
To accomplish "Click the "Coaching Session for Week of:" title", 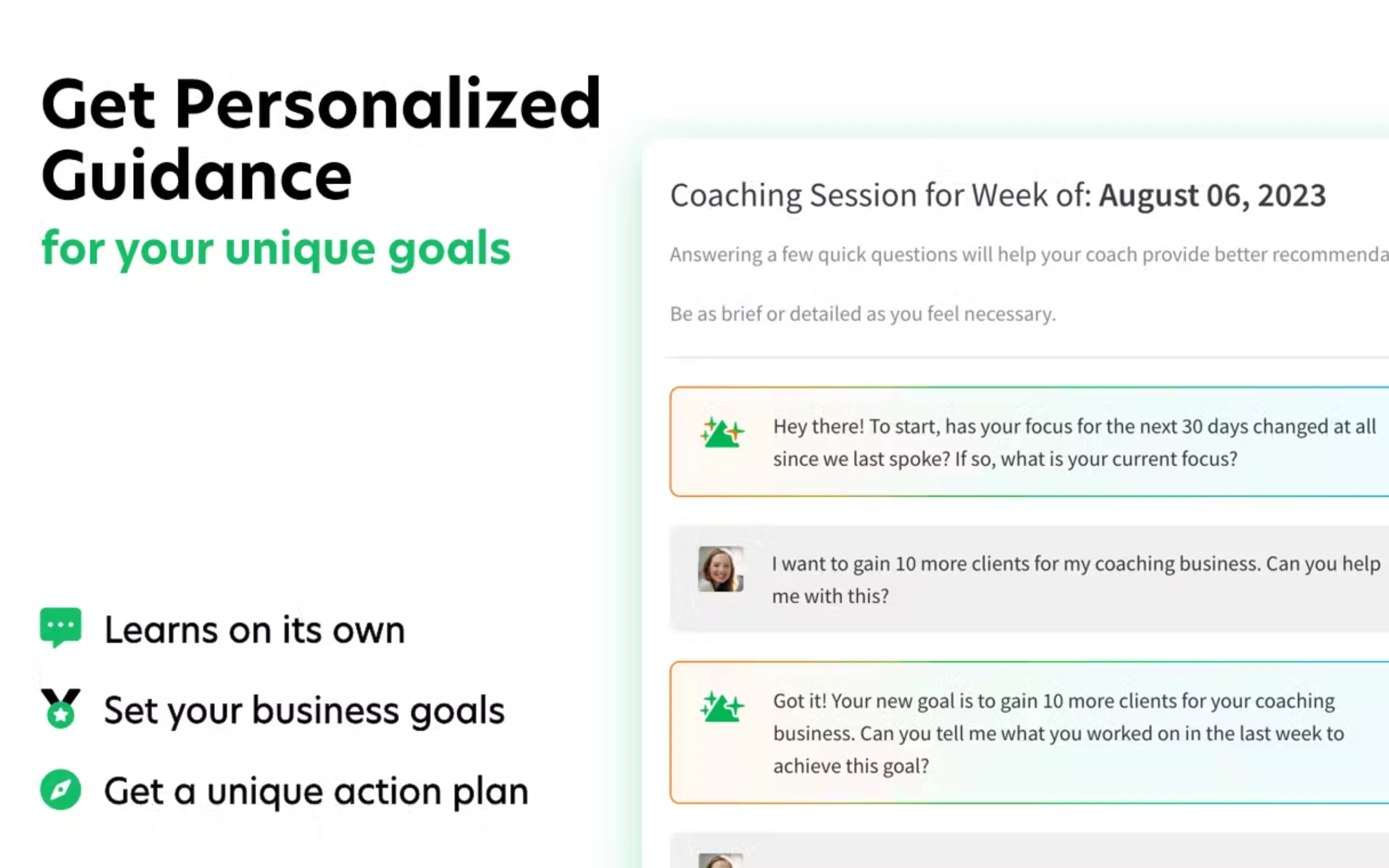I will [x=880, y=195].
